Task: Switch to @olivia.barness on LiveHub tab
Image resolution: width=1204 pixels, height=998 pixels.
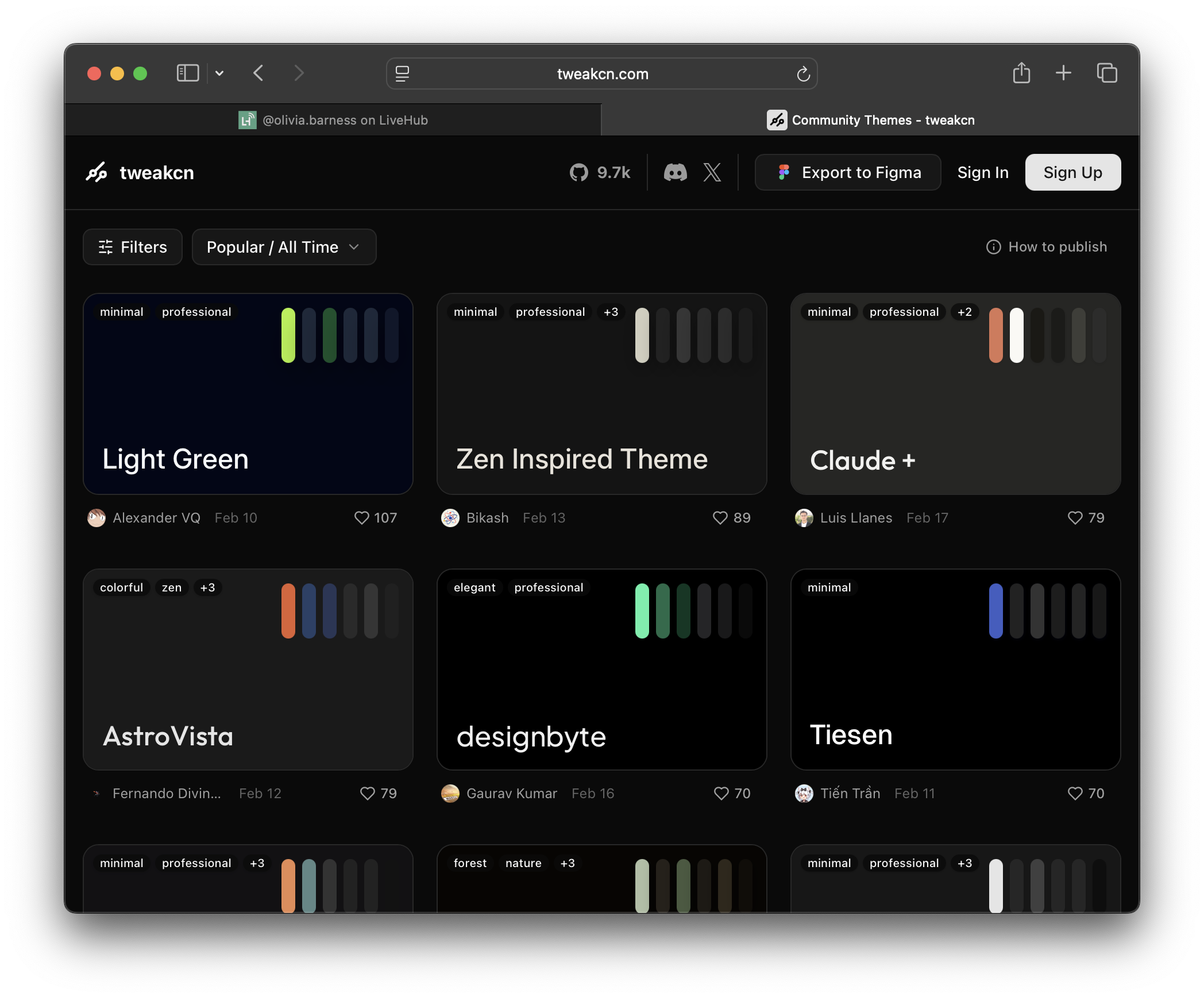Action: point(333,120)
